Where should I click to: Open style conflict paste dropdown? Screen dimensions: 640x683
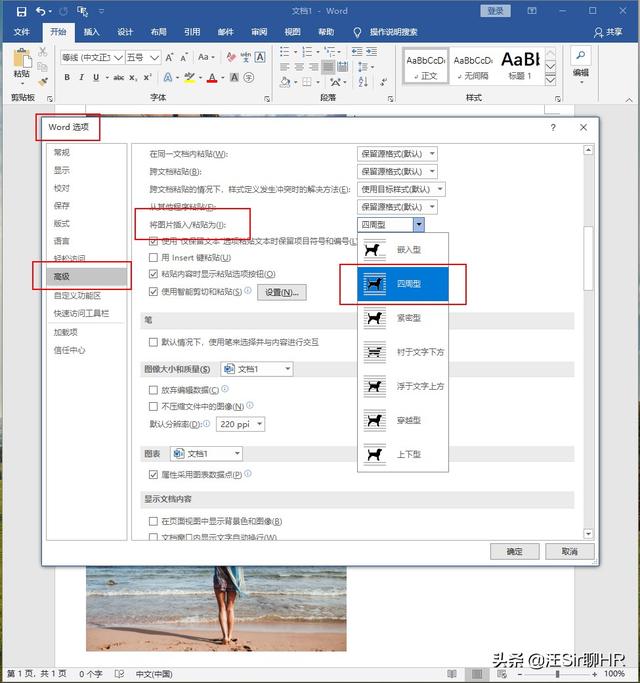coord(401,189)
